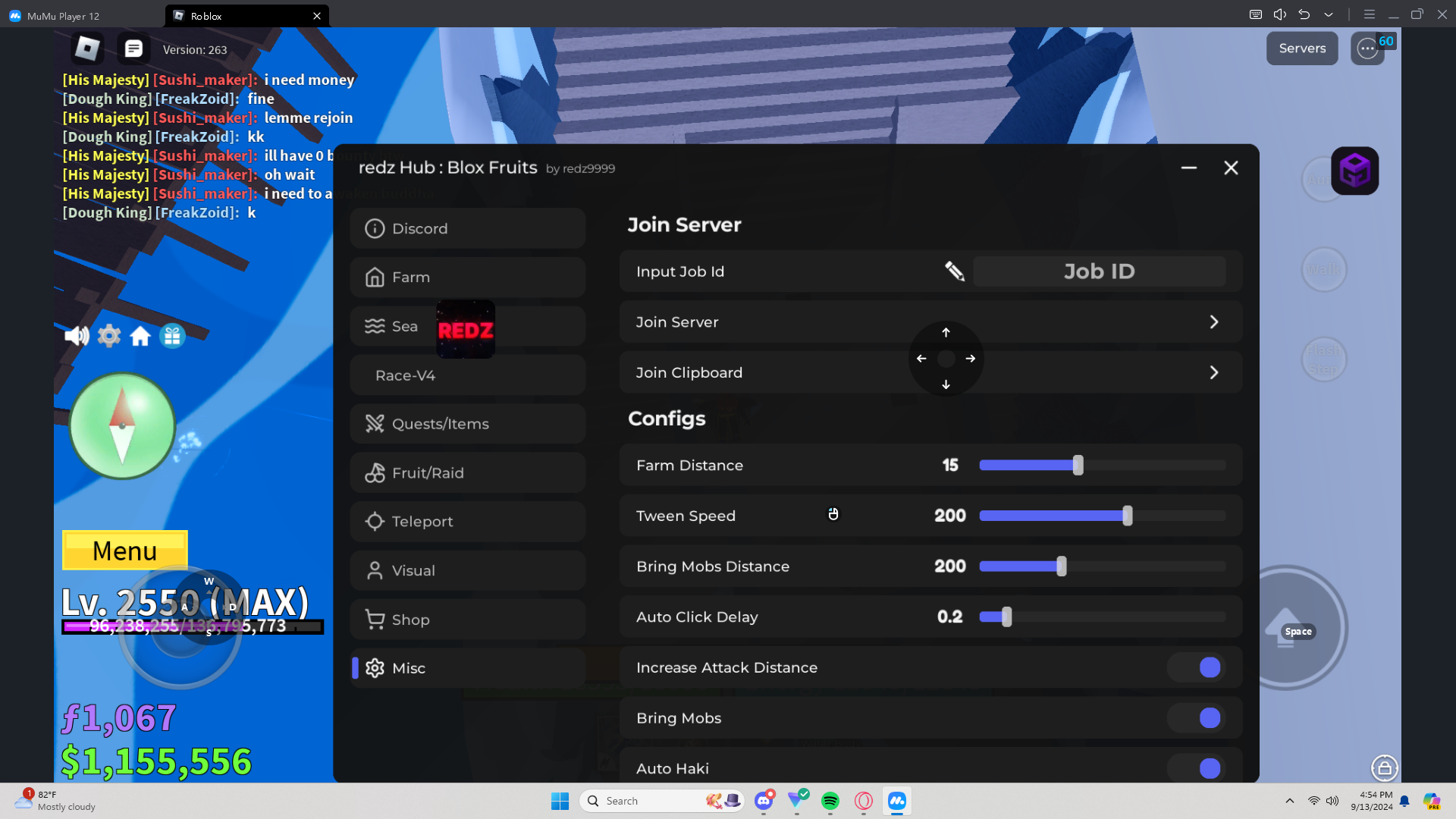
Task: Toggle the Bring Mobs switch
Action: [x=1197, y=718]
